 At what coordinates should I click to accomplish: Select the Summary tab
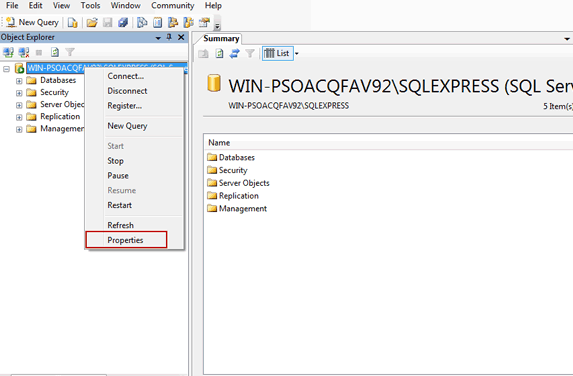221,38
